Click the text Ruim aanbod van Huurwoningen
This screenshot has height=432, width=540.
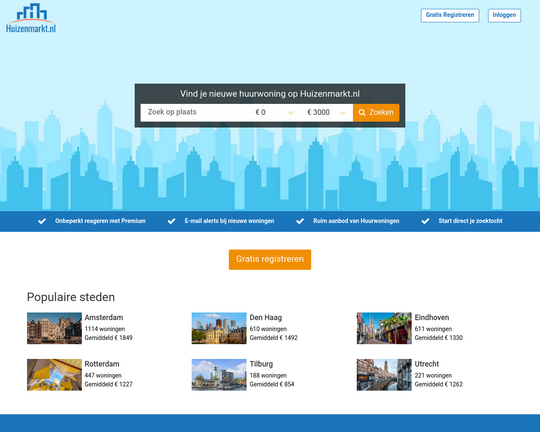point(356,221)
